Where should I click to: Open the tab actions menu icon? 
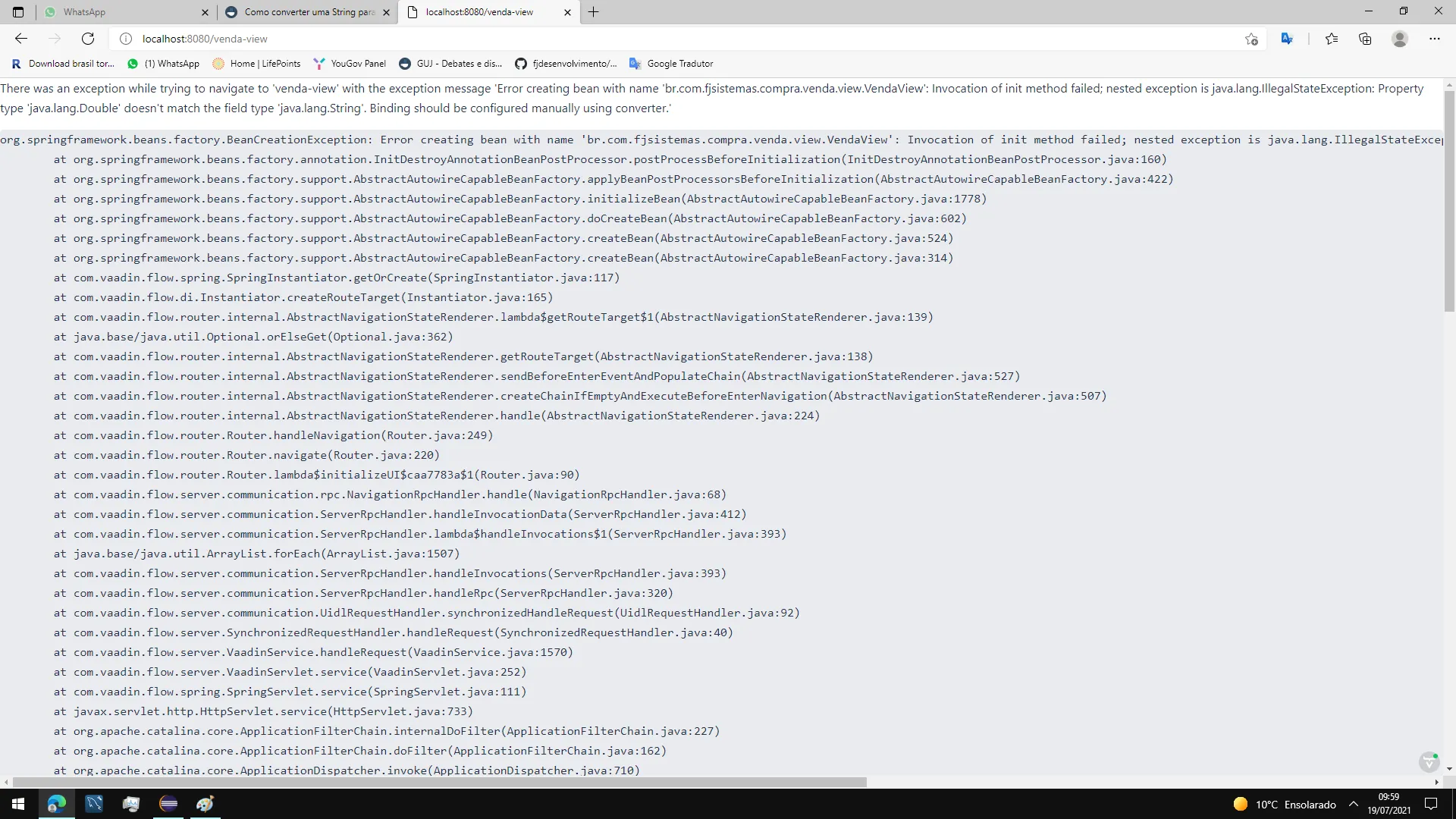pos(18,12)
